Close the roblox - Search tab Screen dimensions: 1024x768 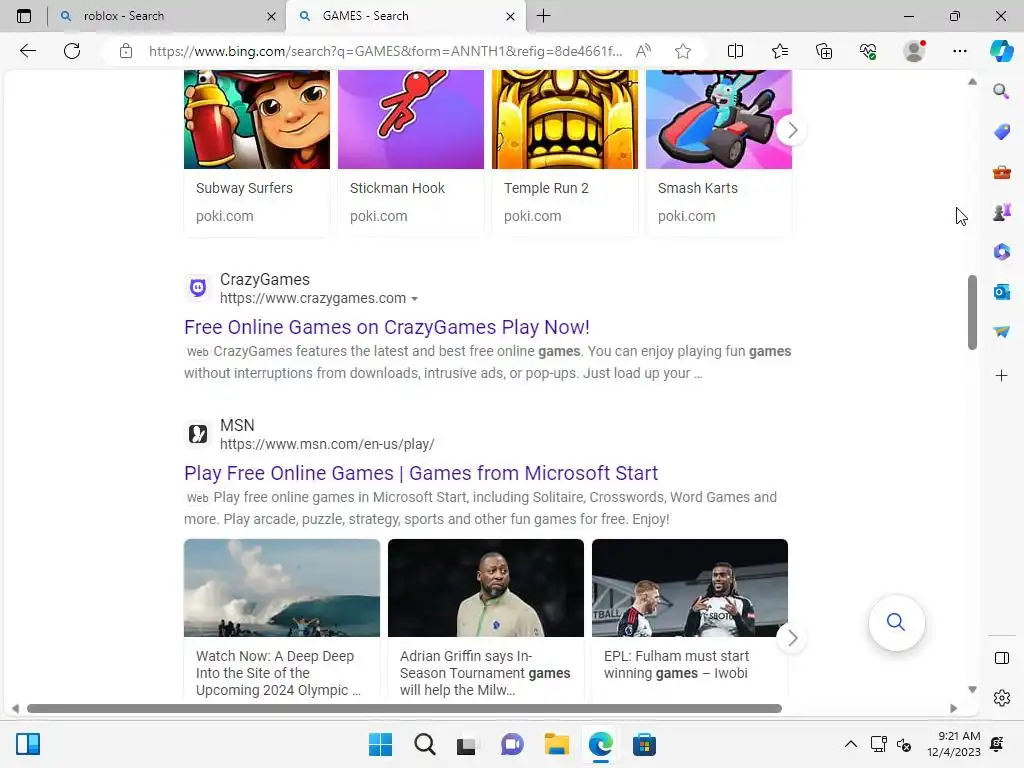pos(272,16)
